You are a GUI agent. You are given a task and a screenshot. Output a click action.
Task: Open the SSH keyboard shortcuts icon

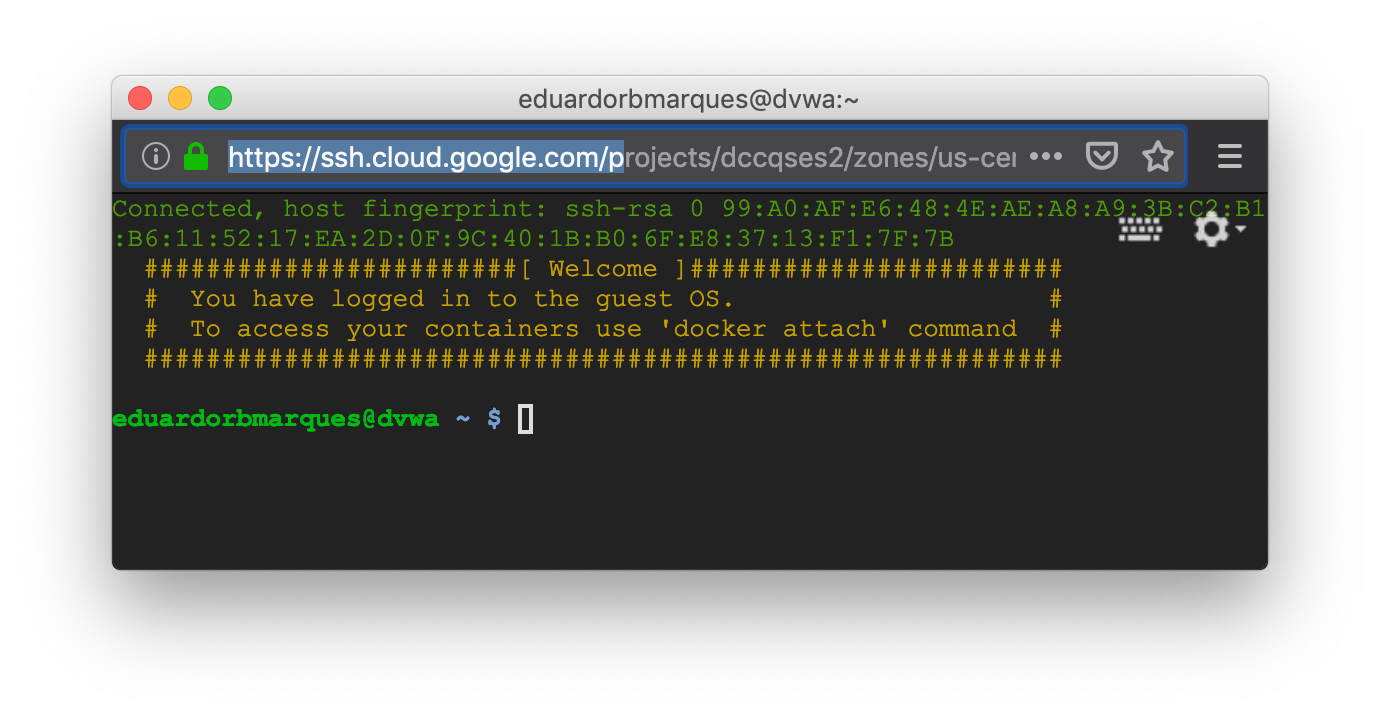click(x=1140, y=230)
